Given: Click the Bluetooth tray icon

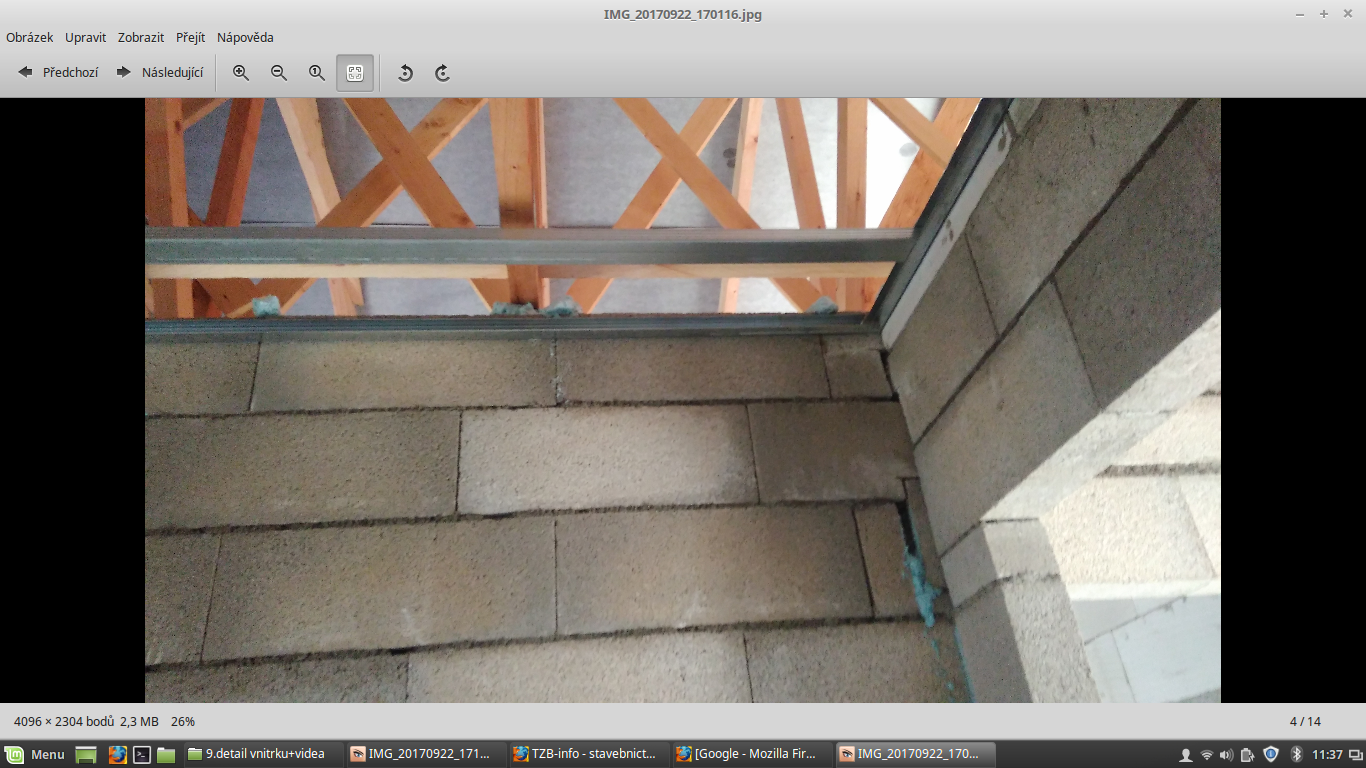Looking at the screenshot, I should [1296, 754].
